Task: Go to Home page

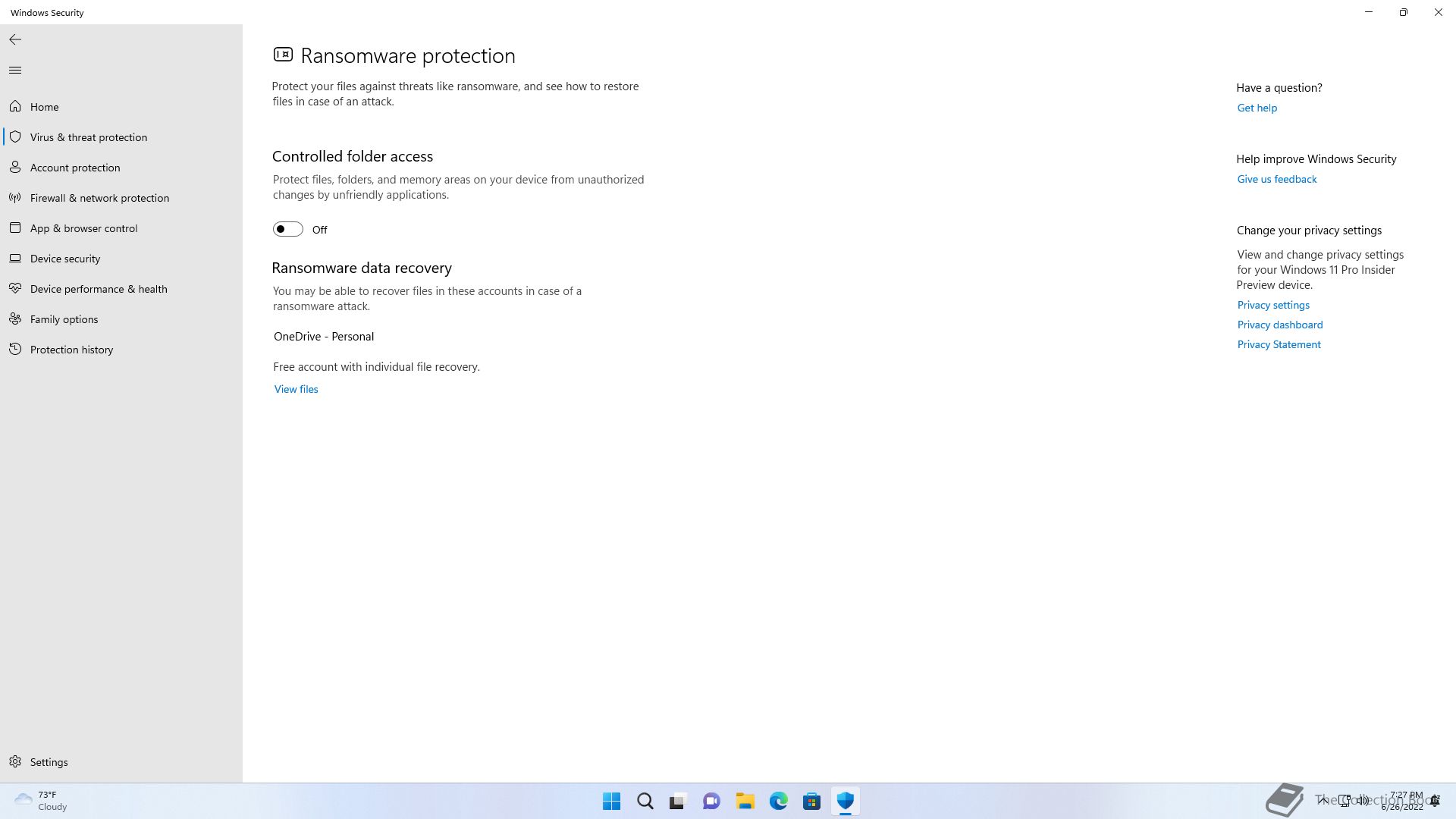Action: click(121, 107)
